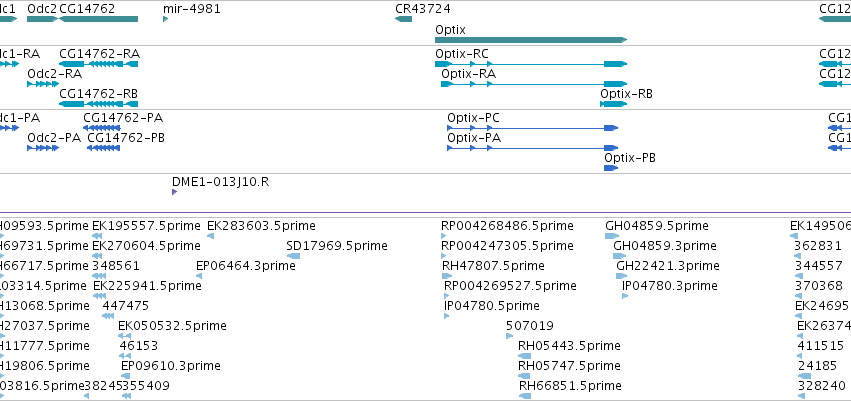The height and width of the screenshot is (401, 851).
Task: Select the CG14762-RB transcript glyph
Action: click(98, 104)
